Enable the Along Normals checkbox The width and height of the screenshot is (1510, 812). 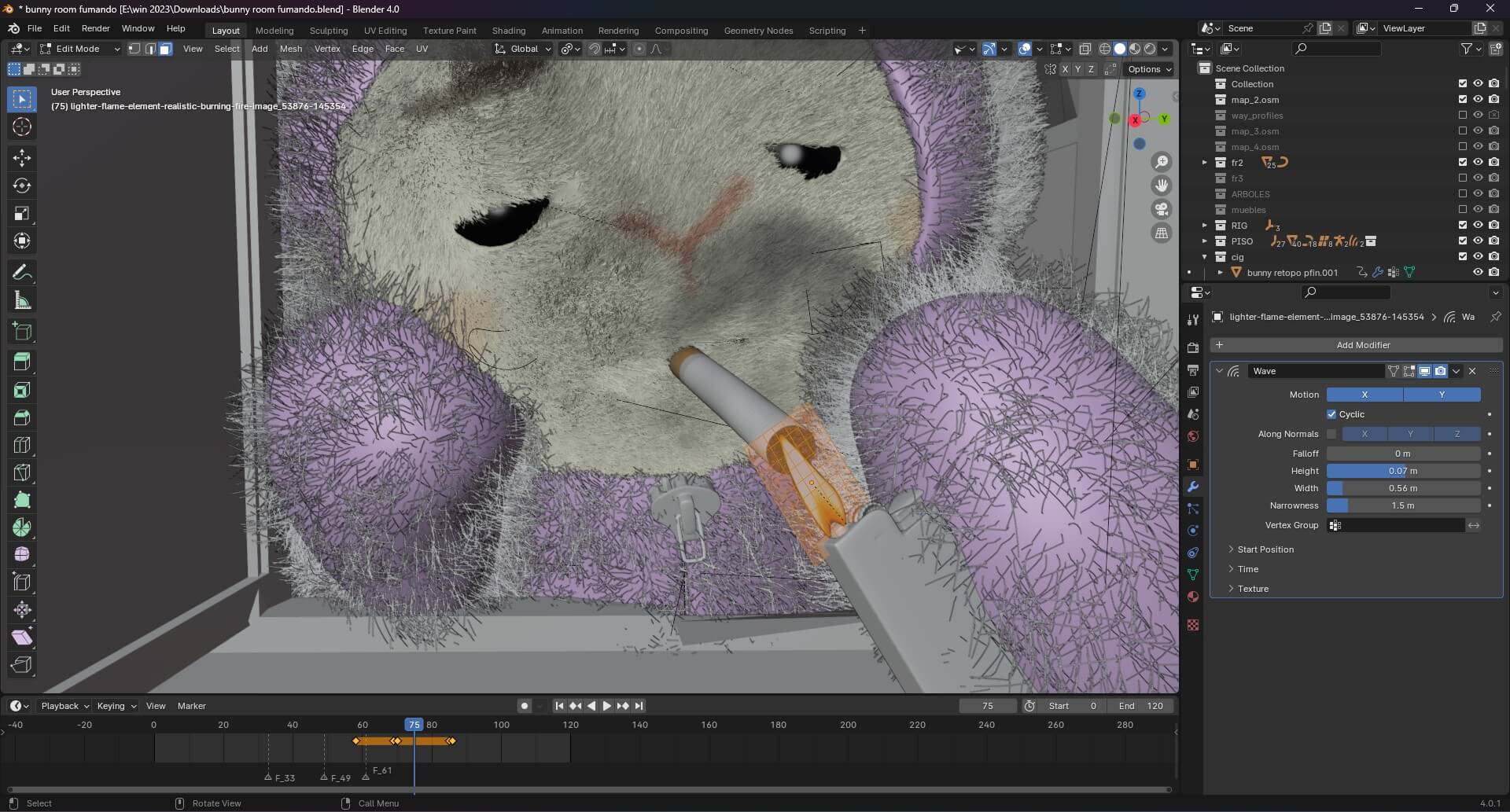click(1331, 434)
